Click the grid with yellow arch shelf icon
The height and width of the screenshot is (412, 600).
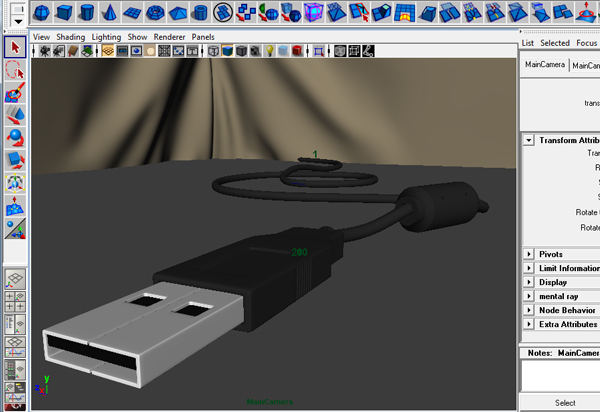(x=404, y=12)
